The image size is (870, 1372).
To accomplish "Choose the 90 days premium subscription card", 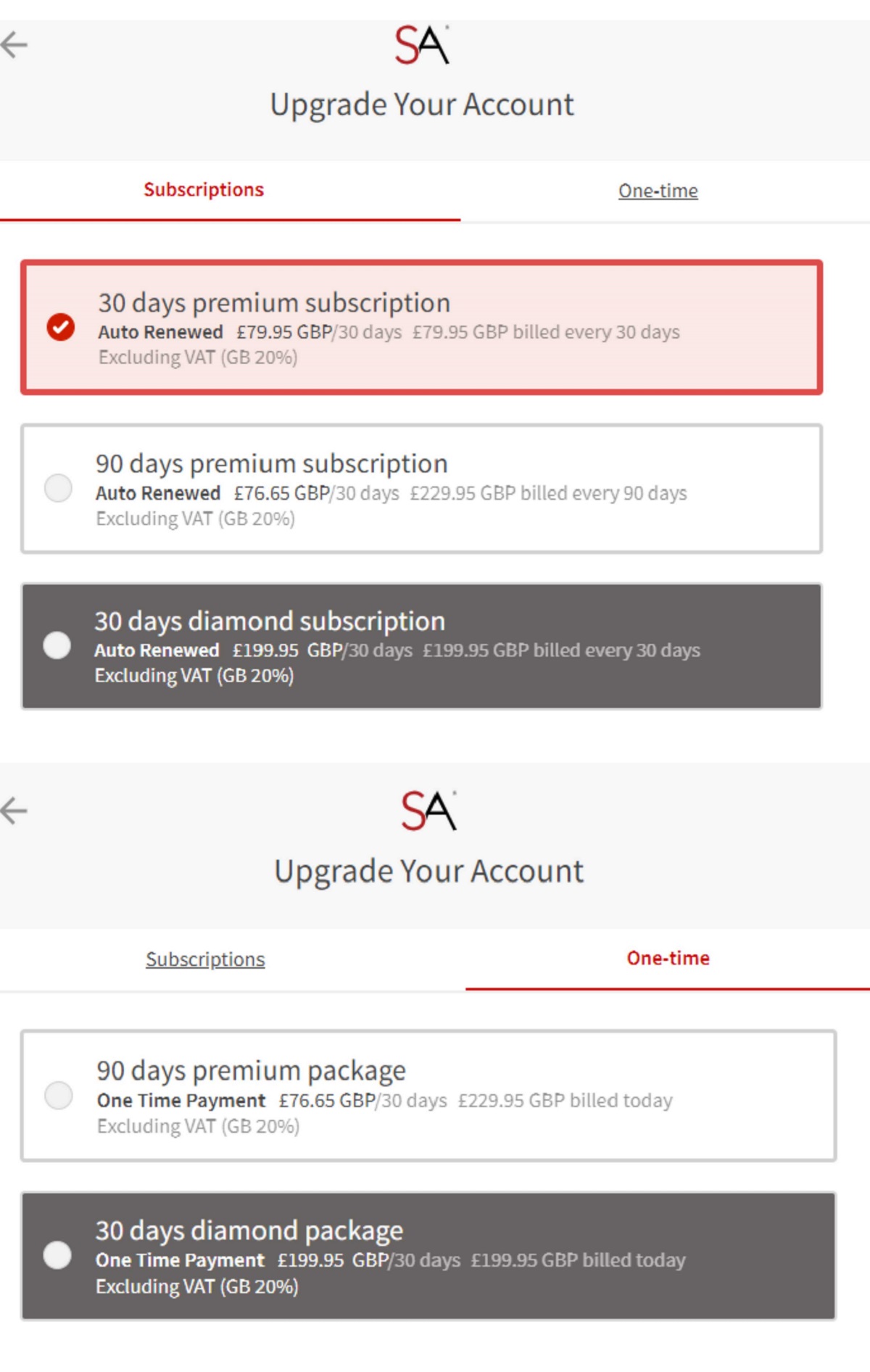I will (421, 489).
